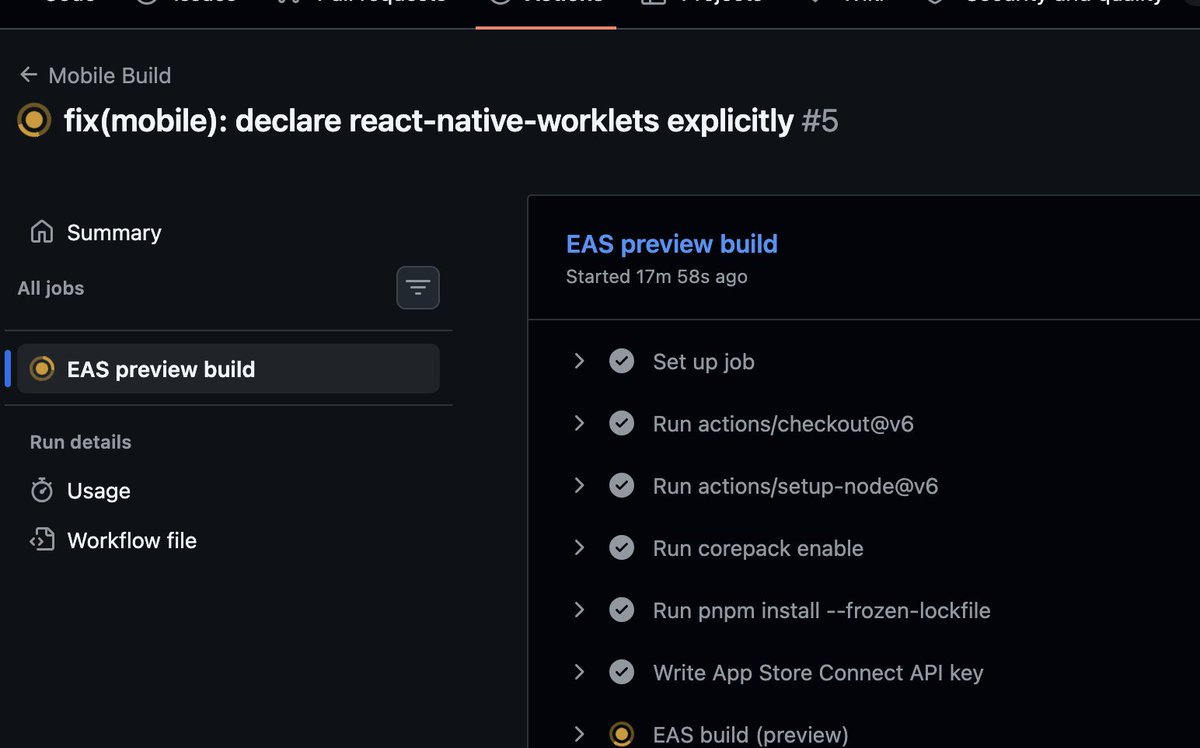
Task: Click the Usage stopwatch icon
Action: 42,490
